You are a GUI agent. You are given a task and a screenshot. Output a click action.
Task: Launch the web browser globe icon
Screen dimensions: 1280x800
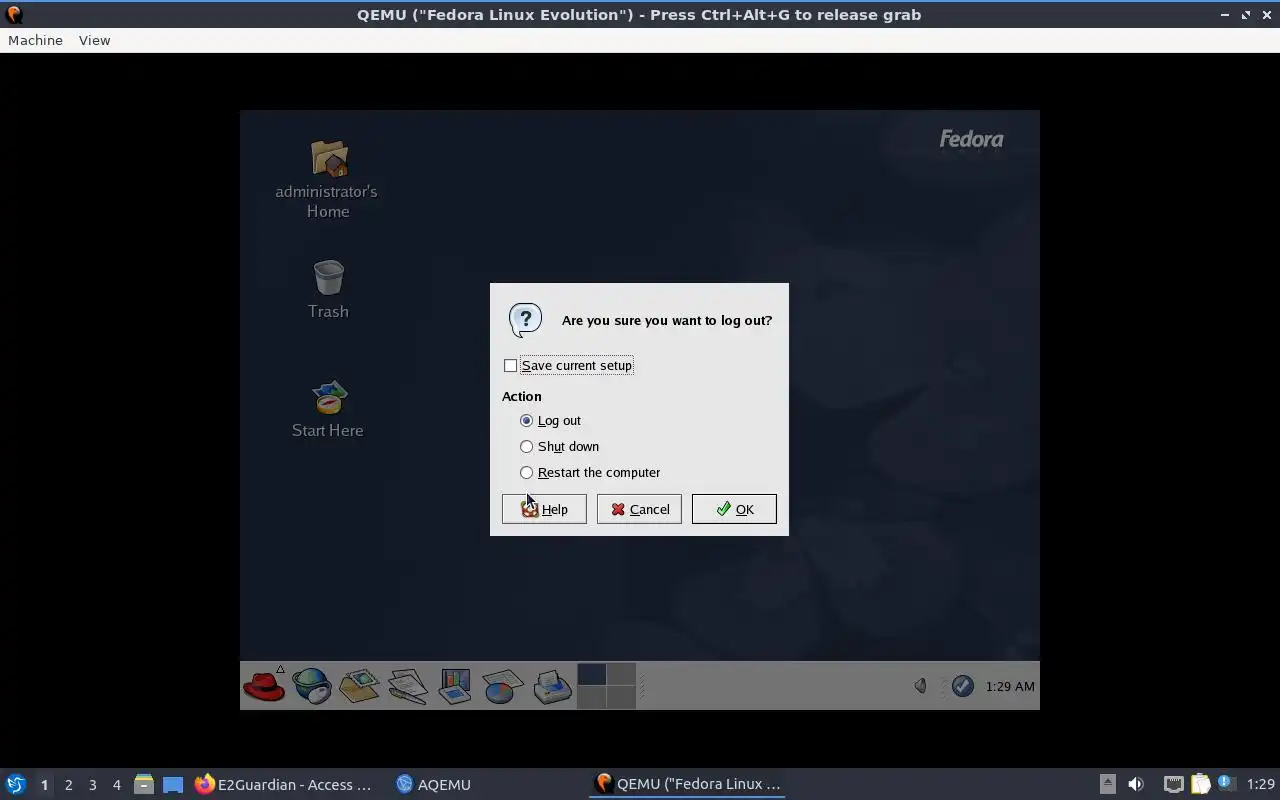(x=312, y=686)
